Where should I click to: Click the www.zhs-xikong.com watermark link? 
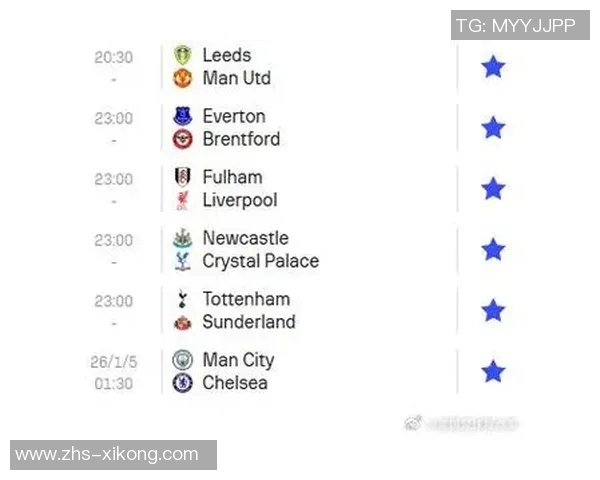click(107, 455)
